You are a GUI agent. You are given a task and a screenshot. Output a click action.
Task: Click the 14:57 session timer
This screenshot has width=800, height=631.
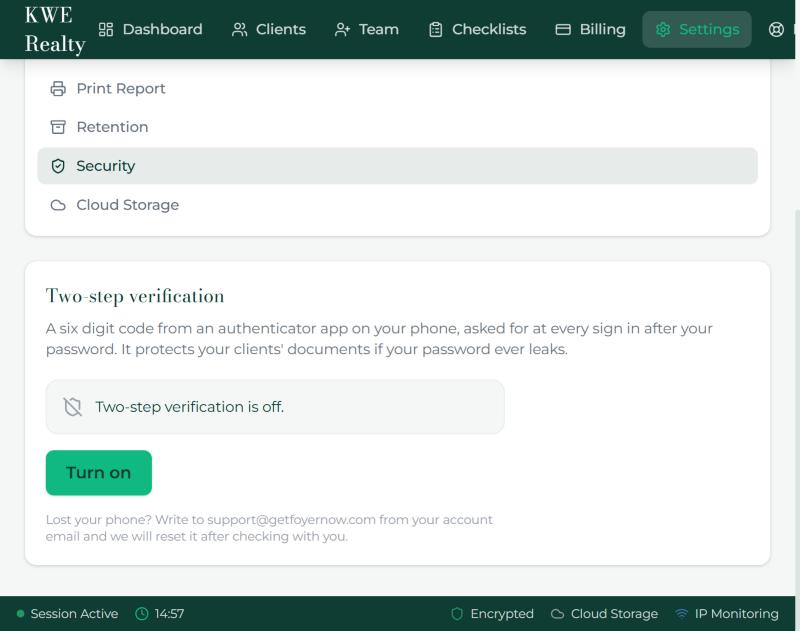click(x=169, y=614)
